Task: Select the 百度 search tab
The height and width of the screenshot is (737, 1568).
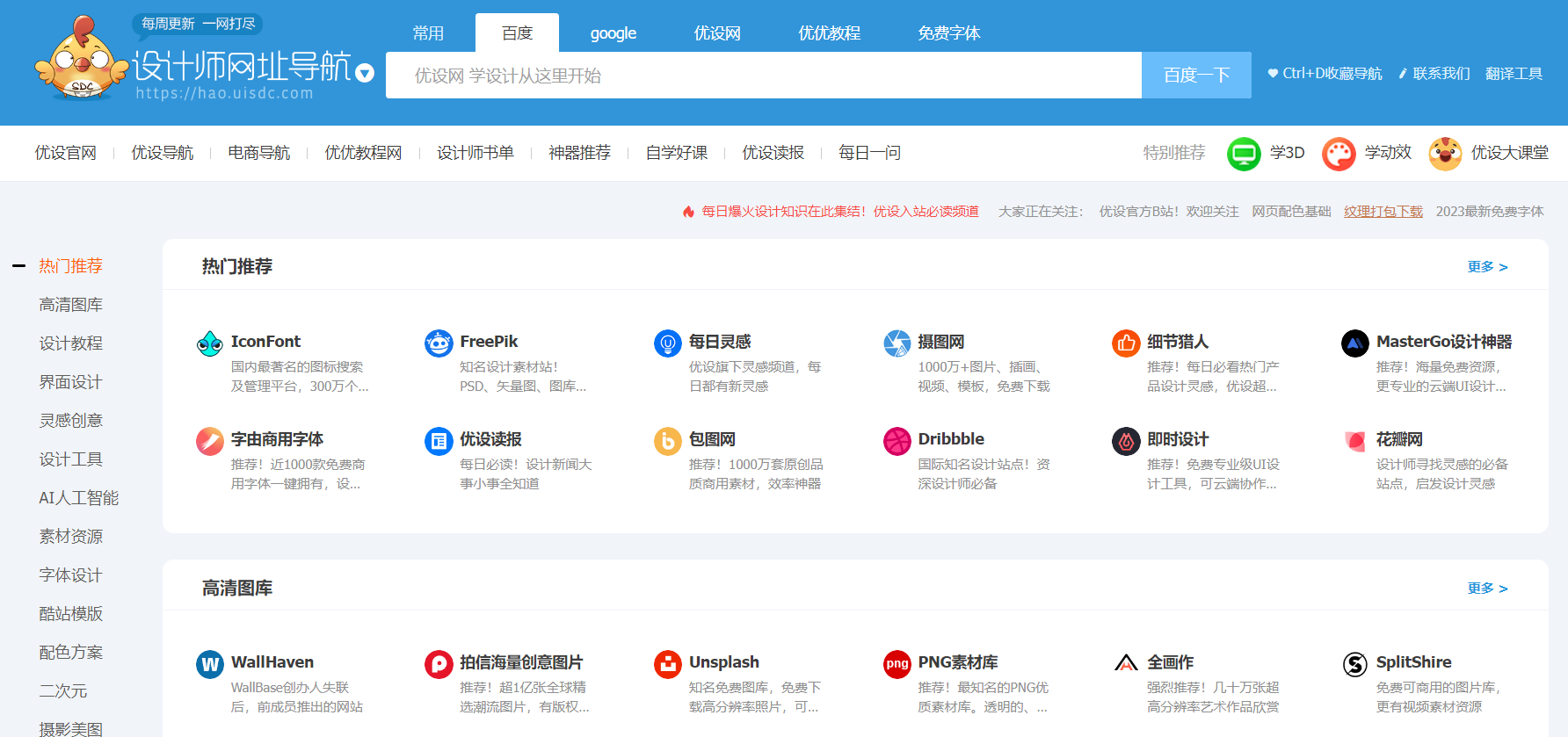Action: (x=517, y=33)
